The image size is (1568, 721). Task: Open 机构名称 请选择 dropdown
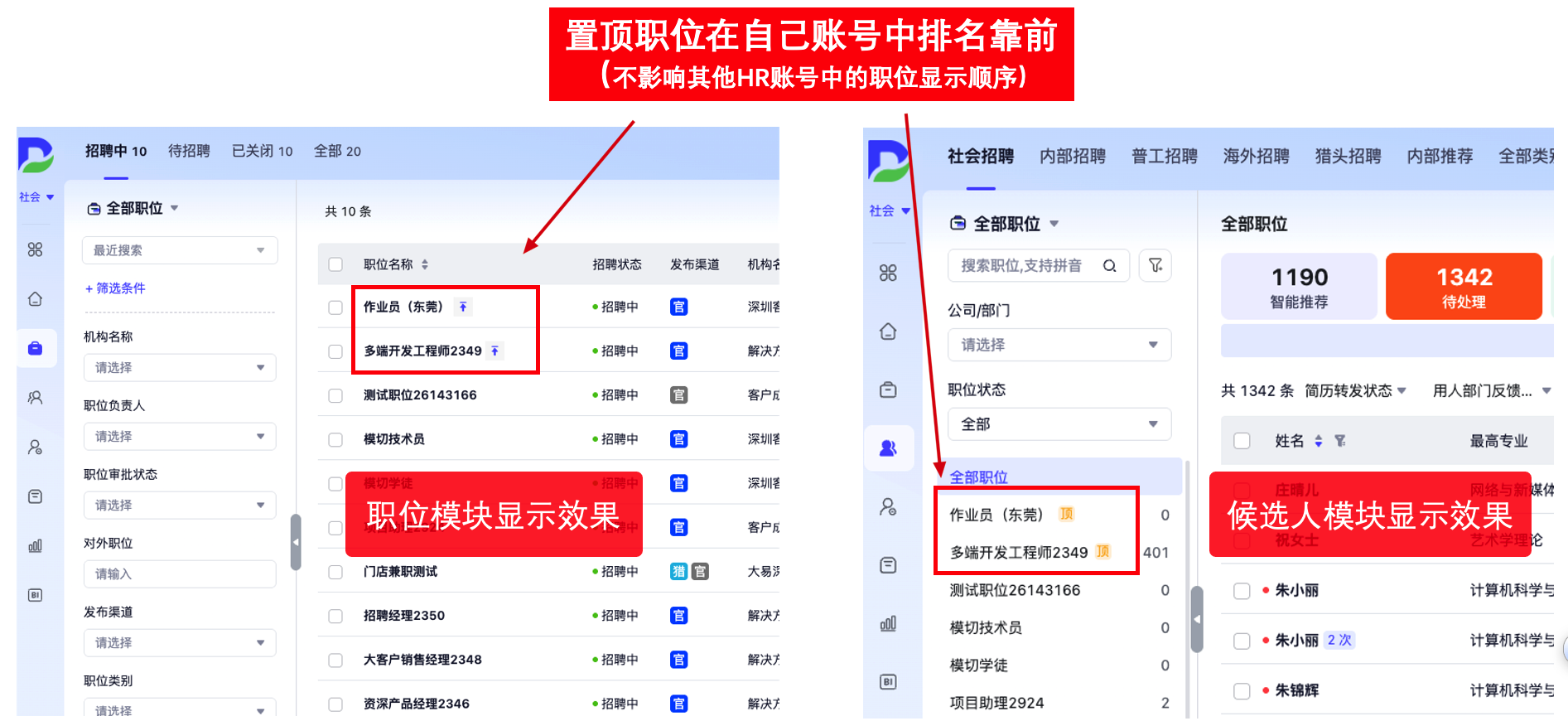point(180,367)
